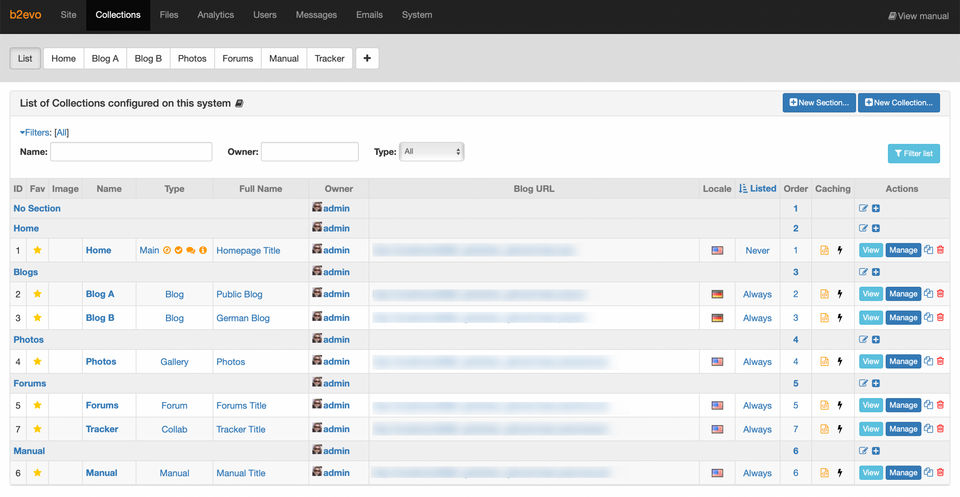Add collection to Photos section plus icon
This screenshot has height=497, width=960.
tap(876, 340)
